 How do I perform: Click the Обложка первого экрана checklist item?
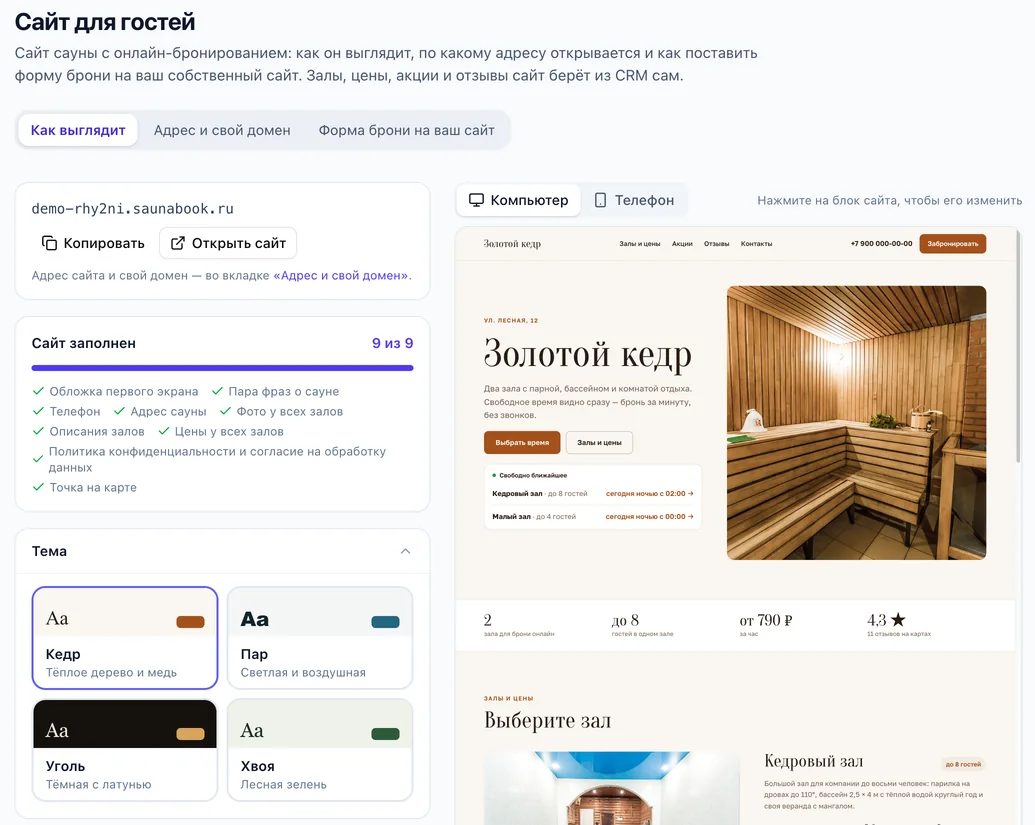(x=116, y=391)
